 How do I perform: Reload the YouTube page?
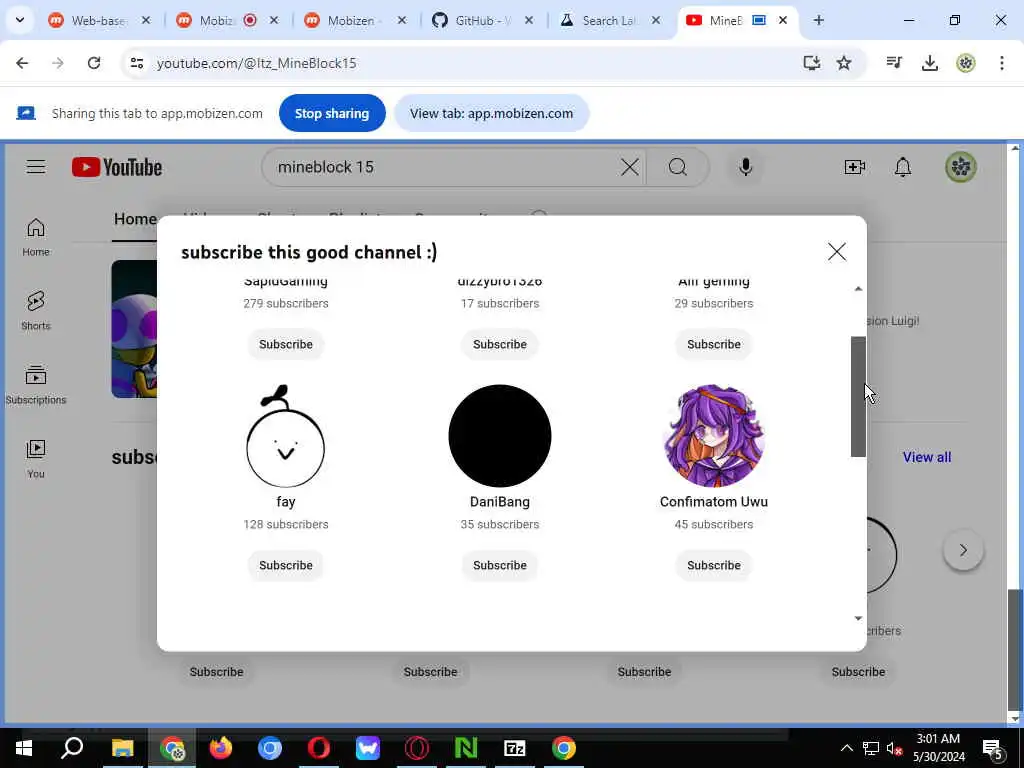[94, 63]
